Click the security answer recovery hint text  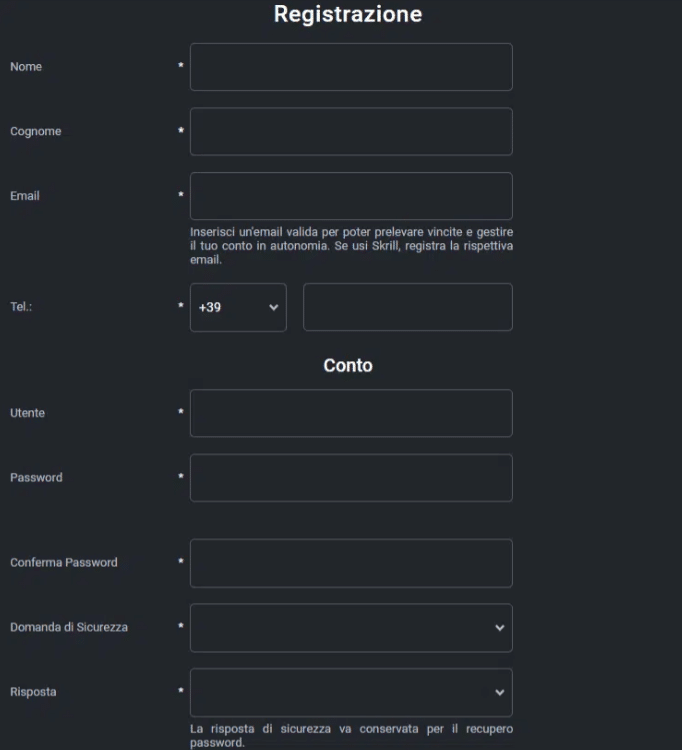pos(351,736)
